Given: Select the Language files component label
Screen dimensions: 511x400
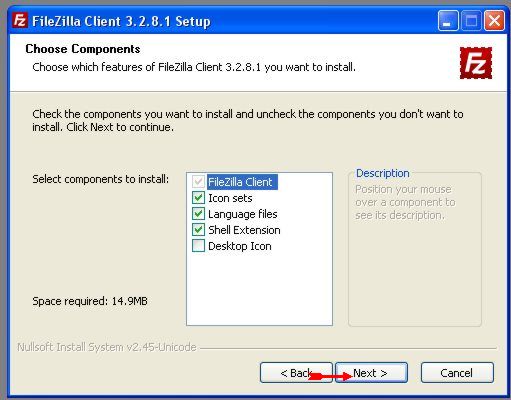Looking at the screenshot, I should (243, 214).
